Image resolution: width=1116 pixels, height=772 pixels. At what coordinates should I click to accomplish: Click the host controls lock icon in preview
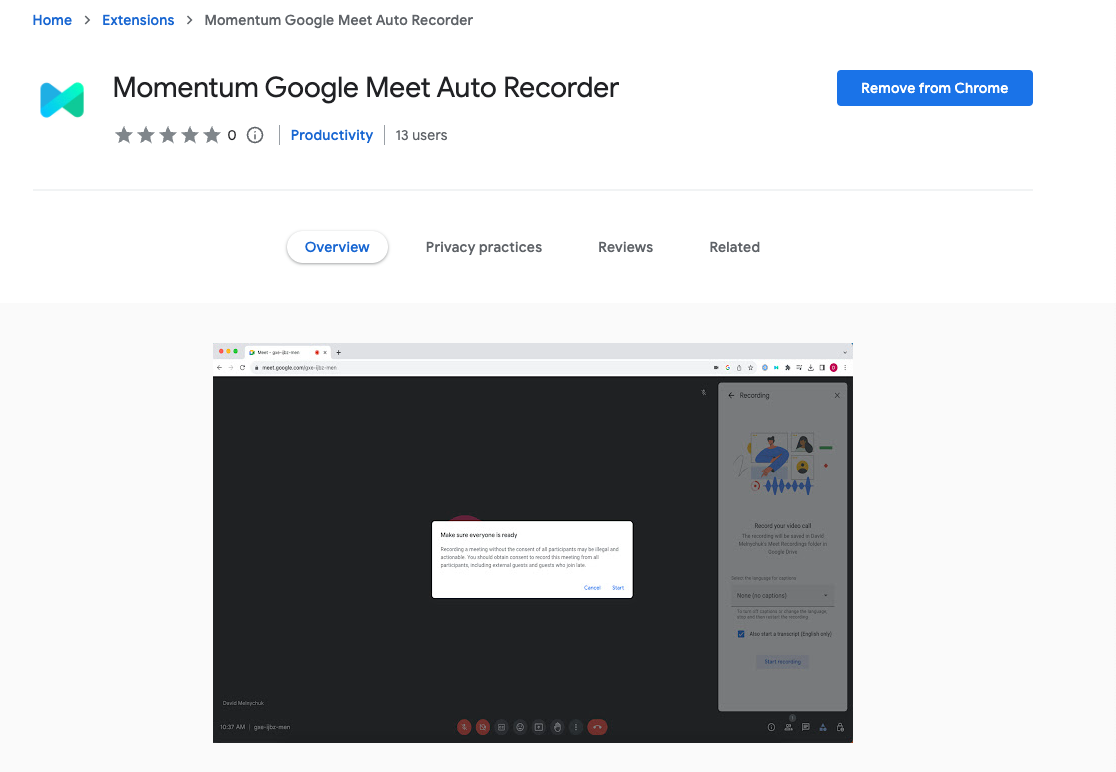[840, 727]
